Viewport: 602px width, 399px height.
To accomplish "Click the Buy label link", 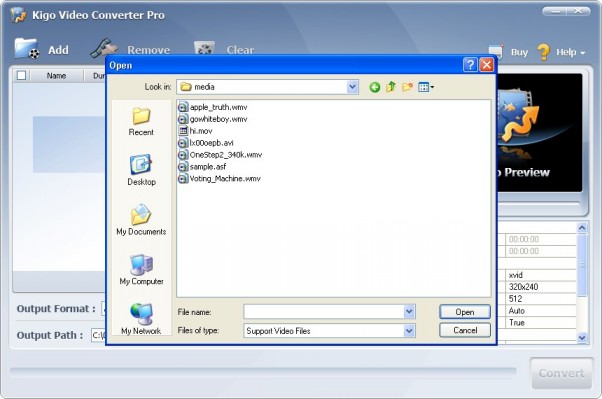I will (519, 52).
